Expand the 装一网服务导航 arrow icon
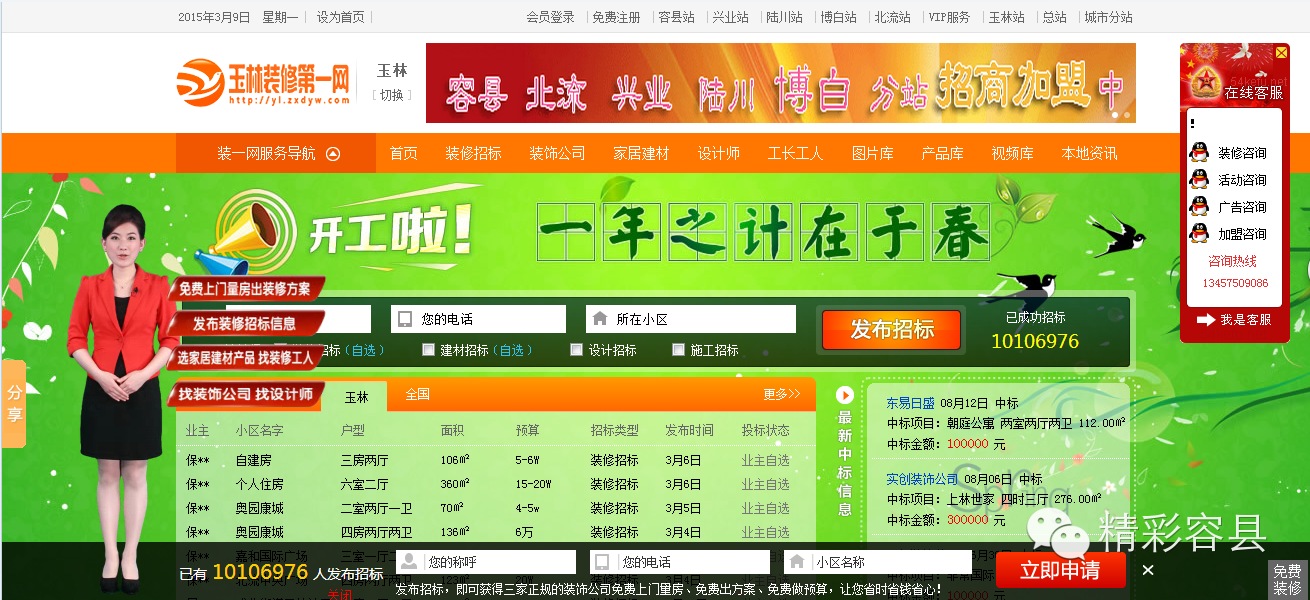1310x600 pixels. [x=333, y=154]
